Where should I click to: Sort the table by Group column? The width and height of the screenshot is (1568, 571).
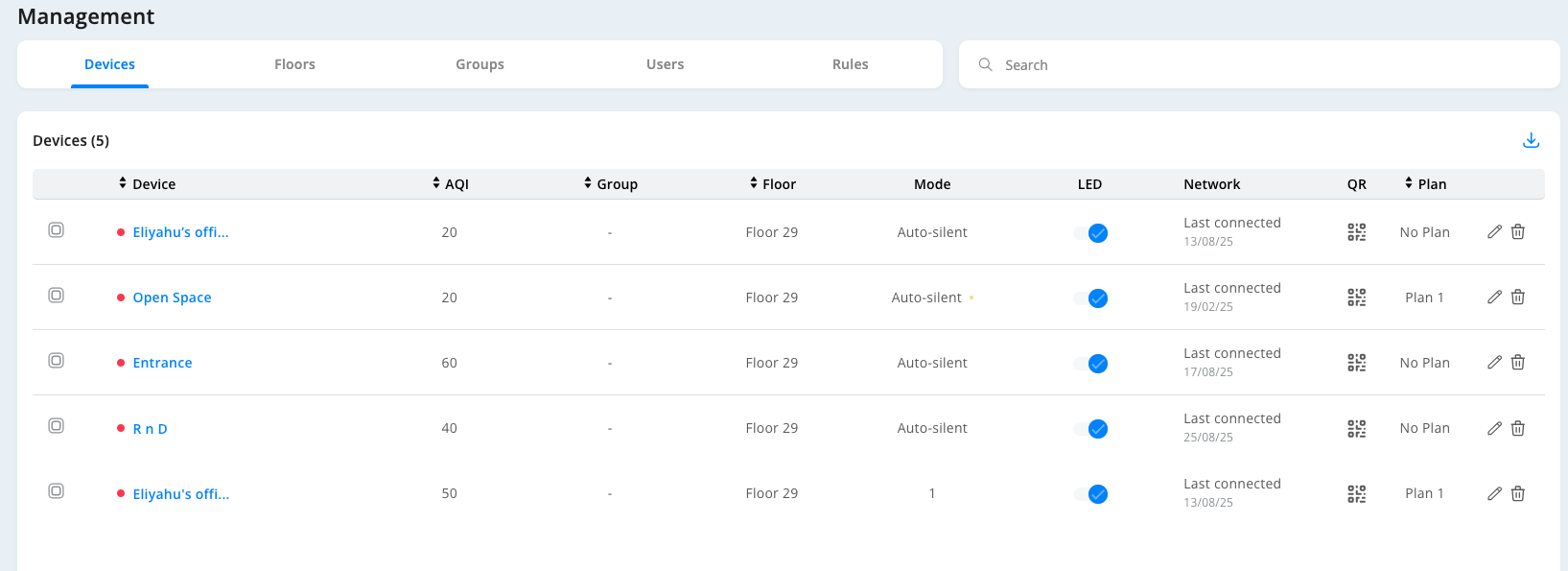(610, 184)
